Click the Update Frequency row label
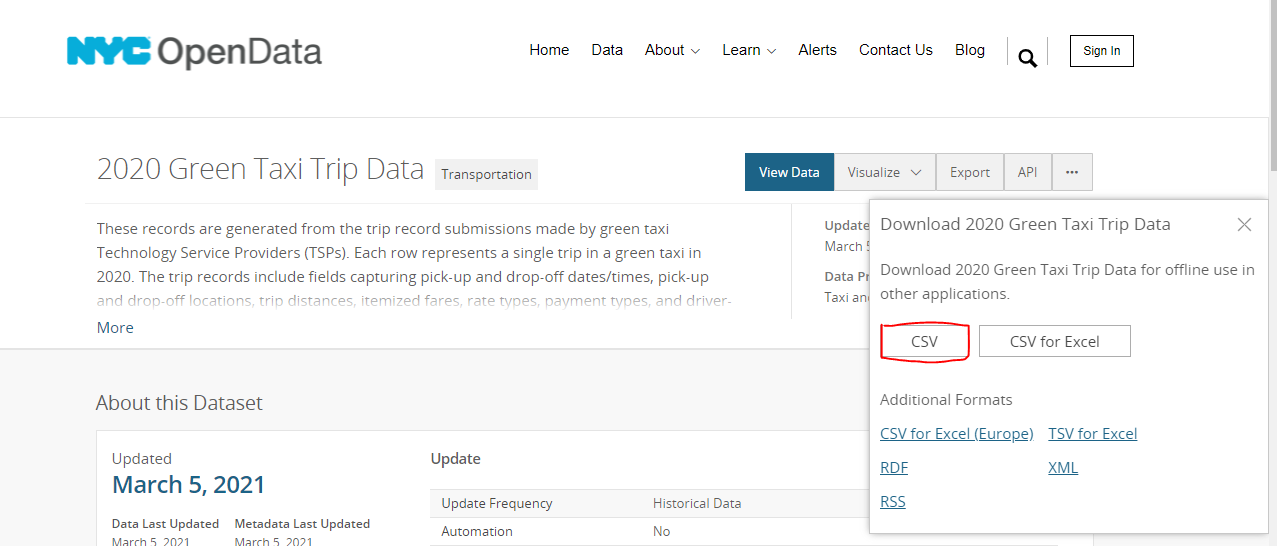Viewport: 1277px width, 546px height. point(497,503)
